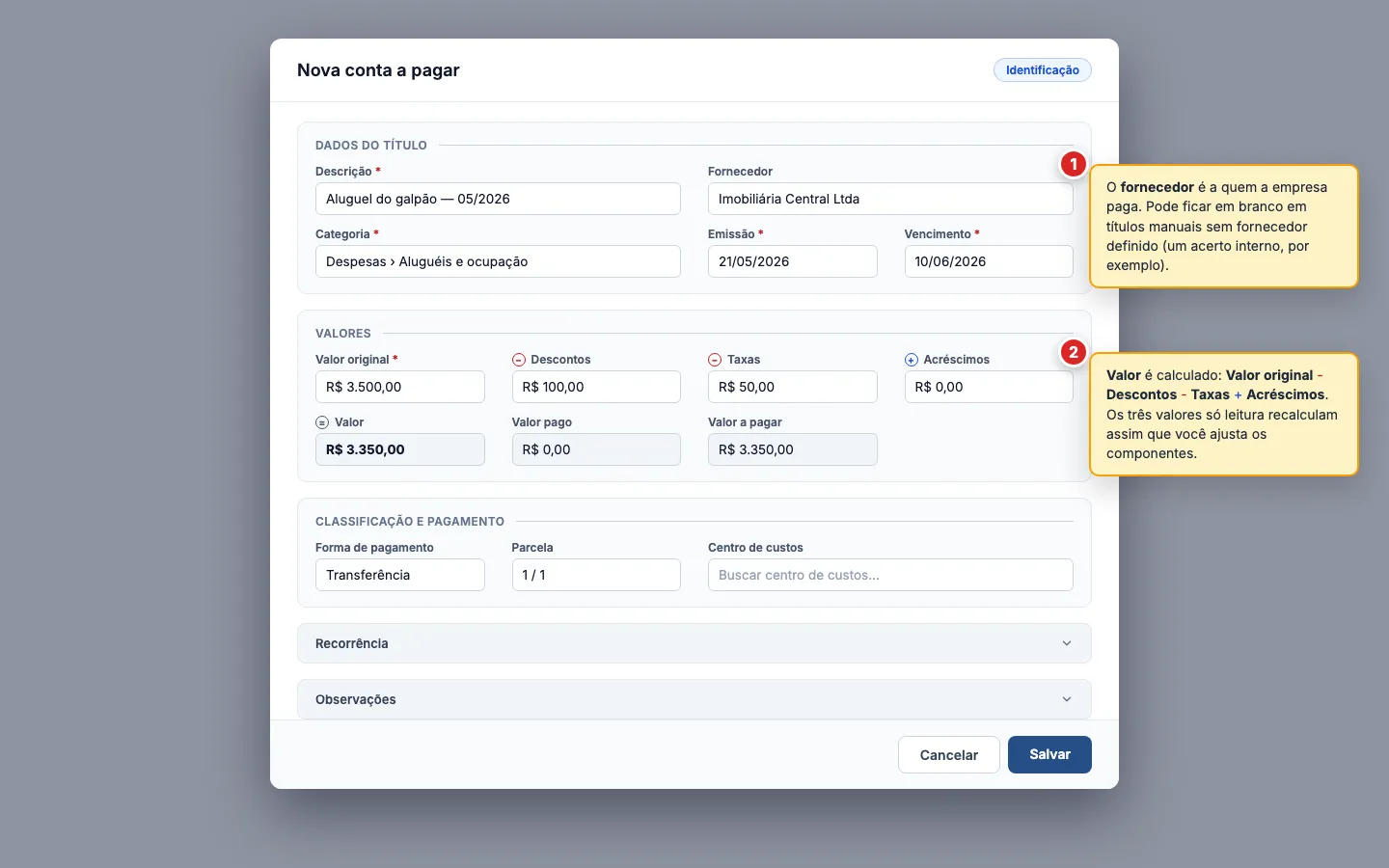
Task: Click the Identificação badge
Action: [x=1043, y=70]
